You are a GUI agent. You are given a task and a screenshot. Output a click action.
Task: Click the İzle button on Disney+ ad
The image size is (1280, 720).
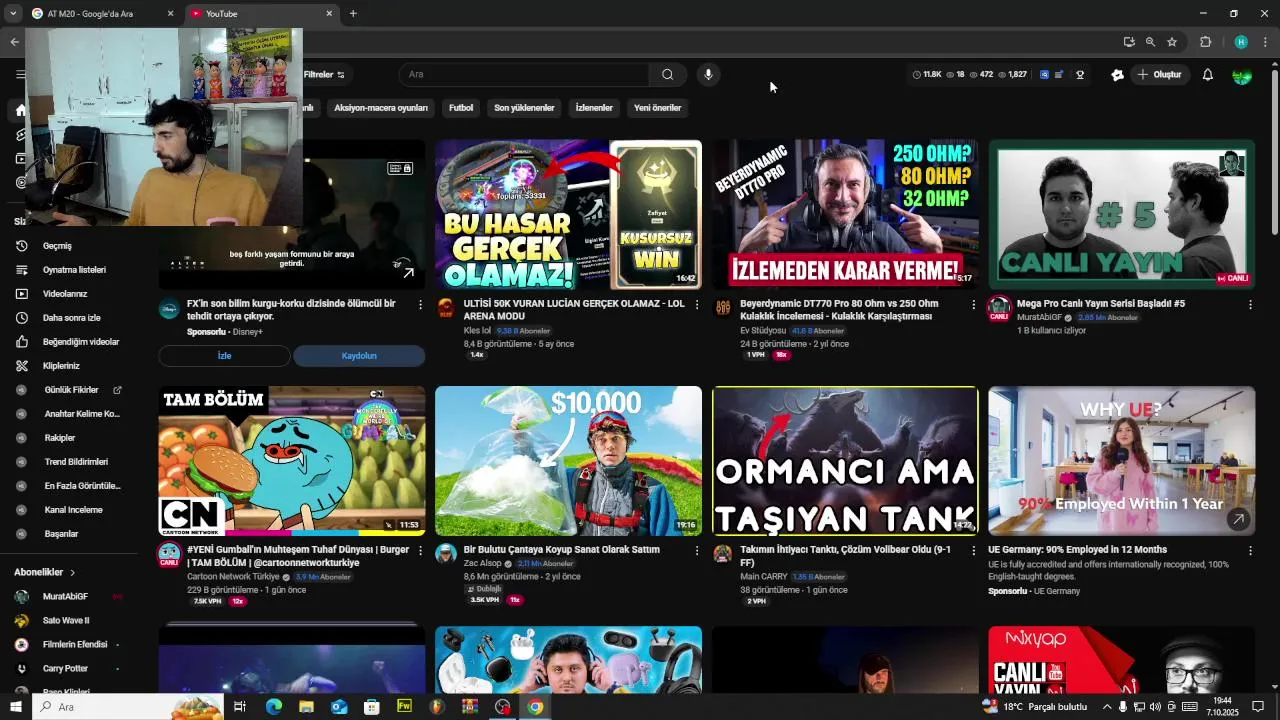pyautogui.click(x=224, y=356)
